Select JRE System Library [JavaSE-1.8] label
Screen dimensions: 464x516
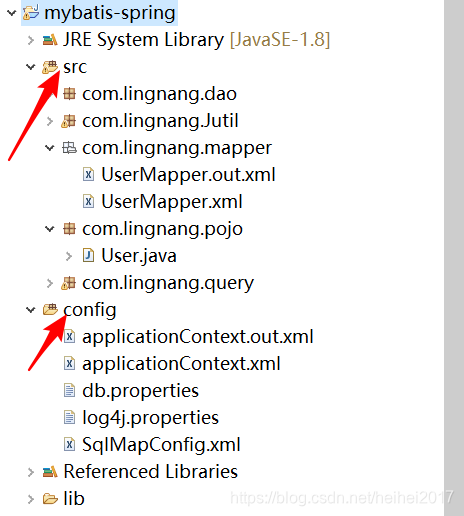tap(197, 40)
